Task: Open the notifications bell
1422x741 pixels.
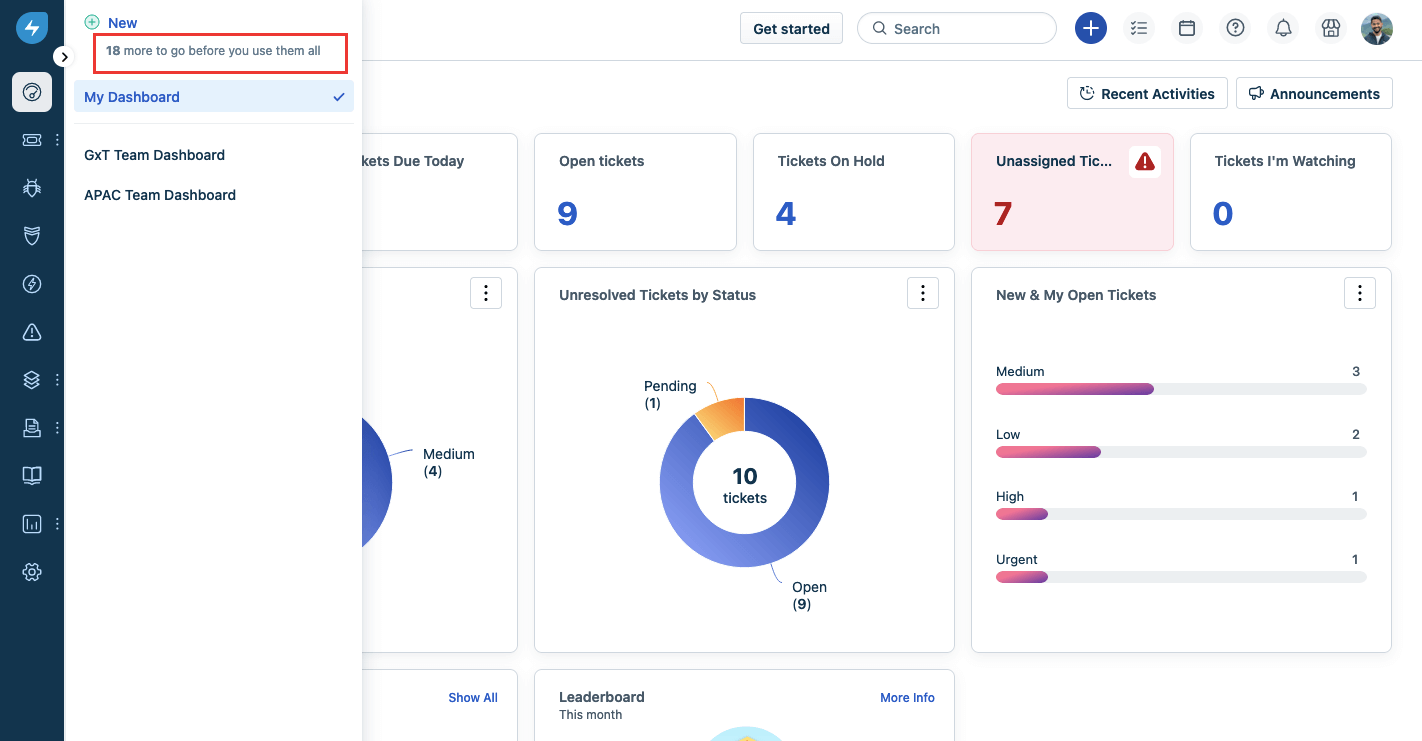Action: [1283, 28]
